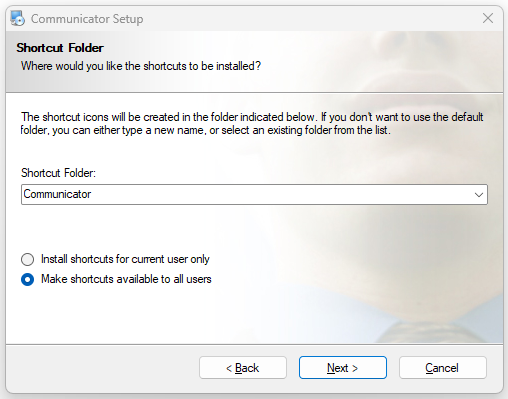Click the 'Shortcut Folder:' field label
Image resolution: width=508 pixels, height=399 pixels.
58,173
